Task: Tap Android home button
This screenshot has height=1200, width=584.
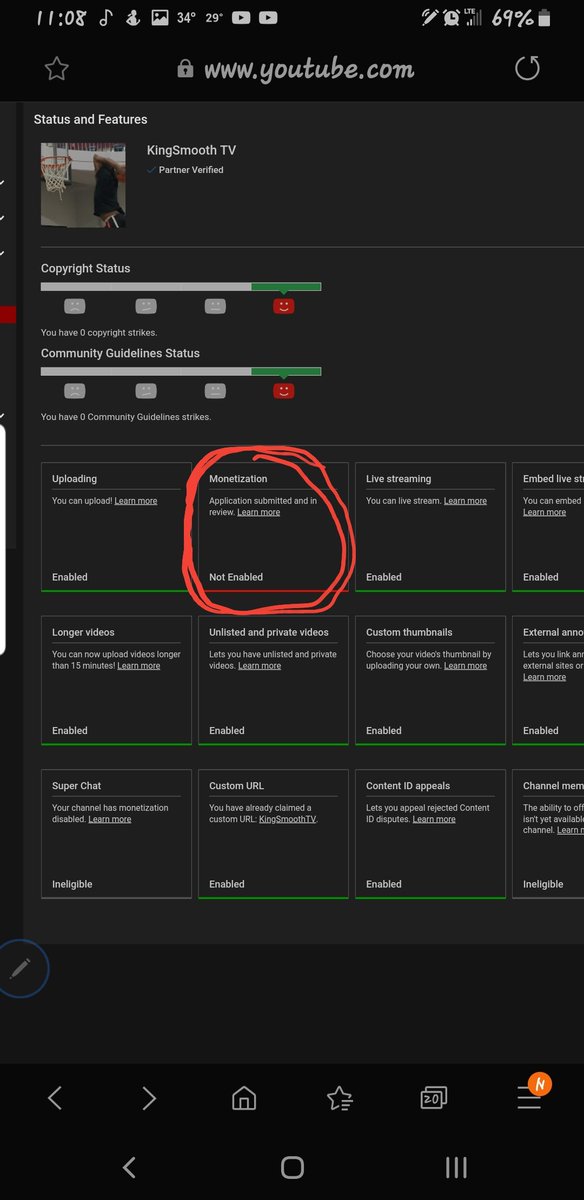Action: (x=292, y=1167)
